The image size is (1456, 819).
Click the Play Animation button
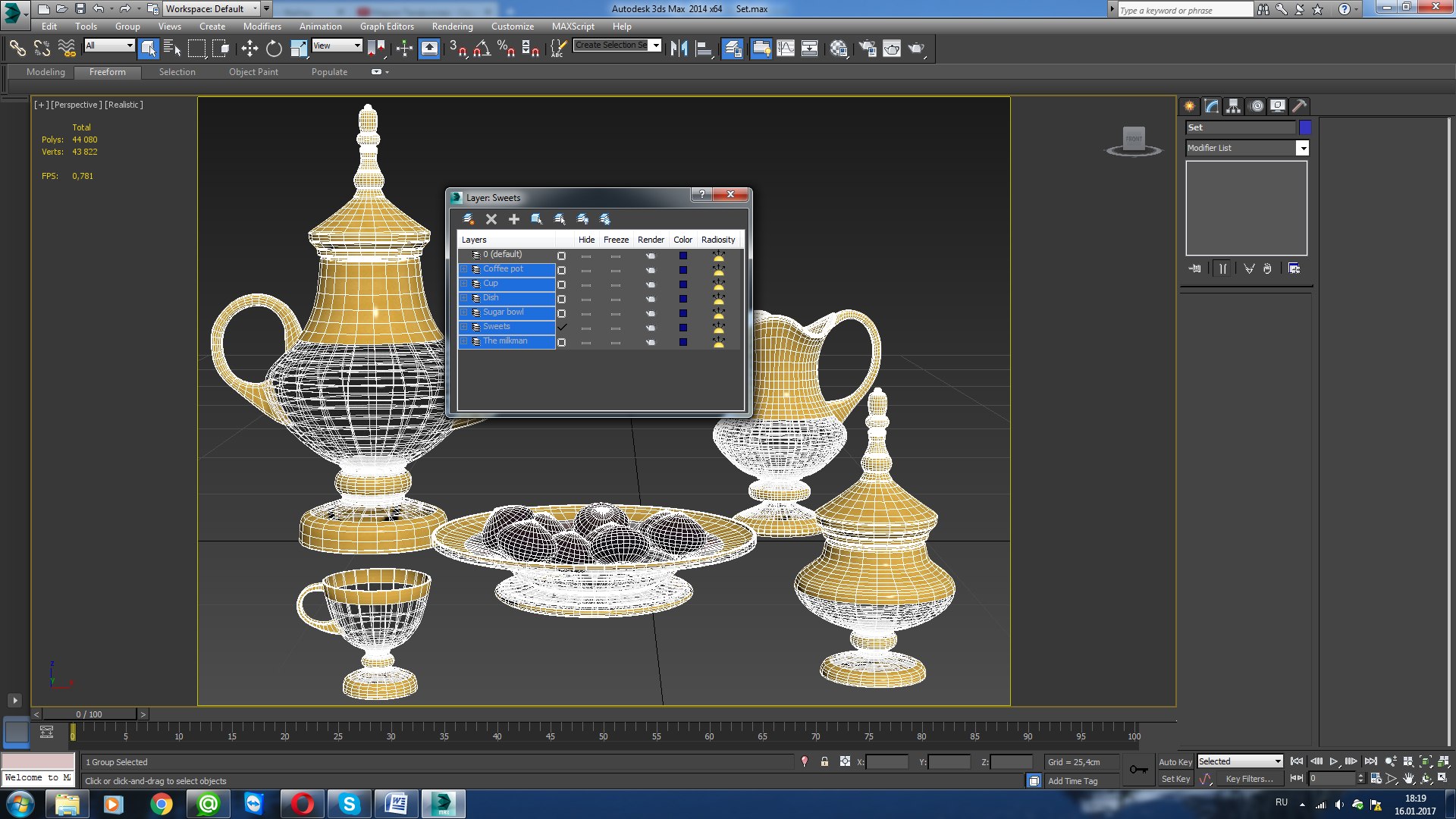[1333, 761]
